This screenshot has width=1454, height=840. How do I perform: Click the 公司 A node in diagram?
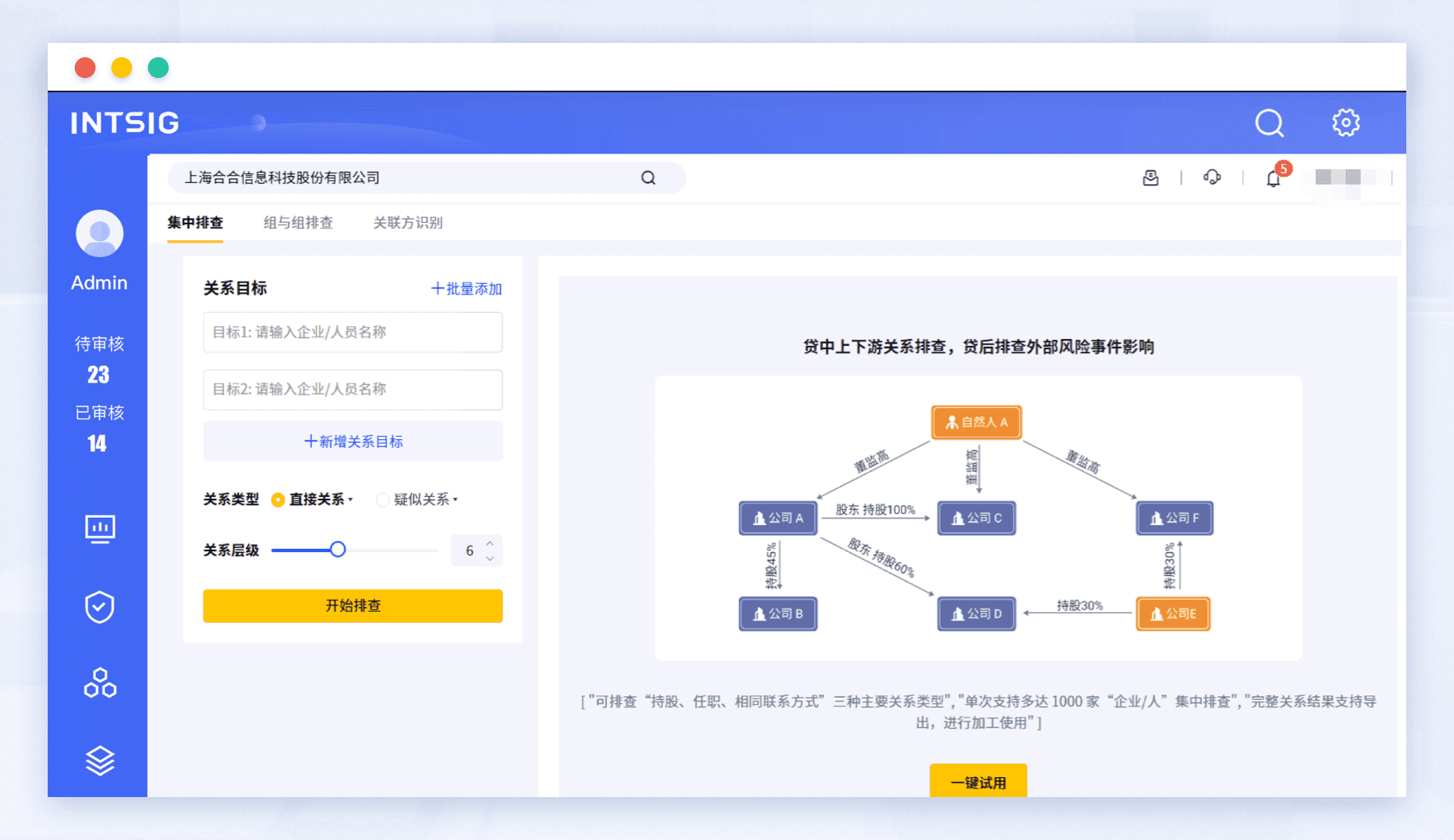pyautogui.click(x=778, y=518)
